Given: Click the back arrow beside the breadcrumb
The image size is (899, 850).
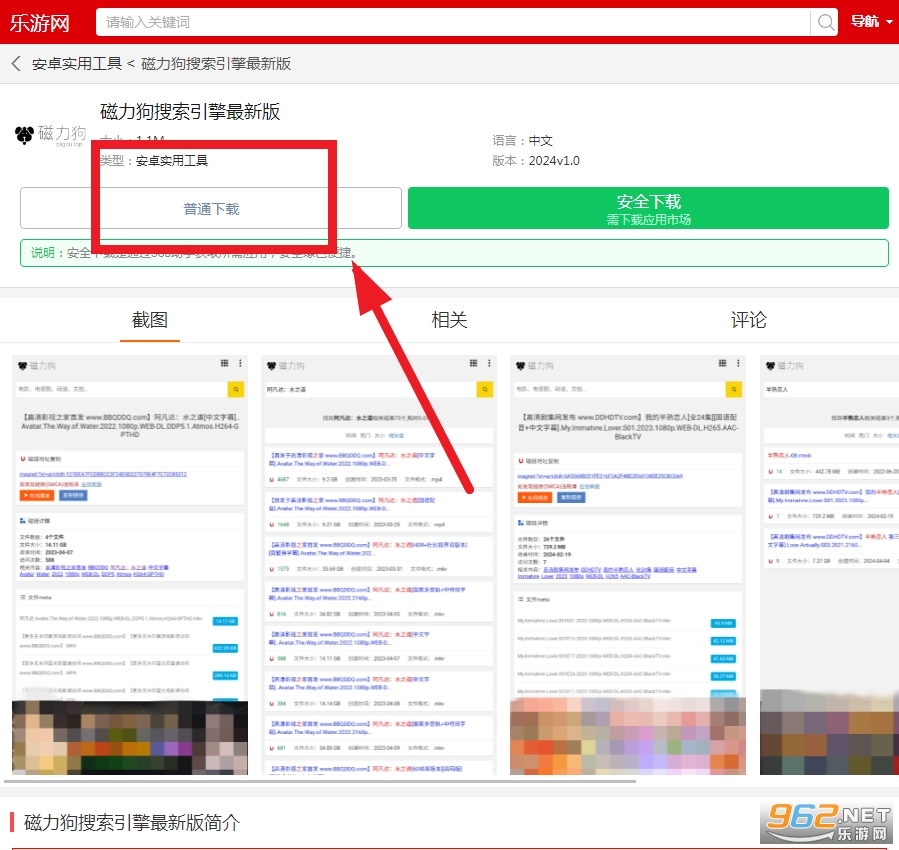Looking at the screenshot, I should pos(14,62).
